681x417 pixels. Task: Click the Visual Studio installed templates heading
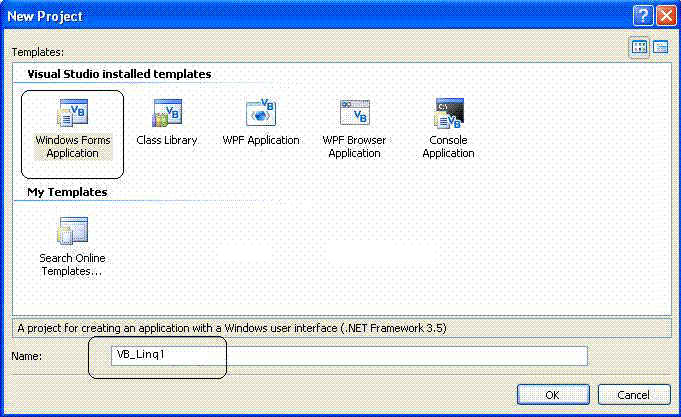coord(119,74)
